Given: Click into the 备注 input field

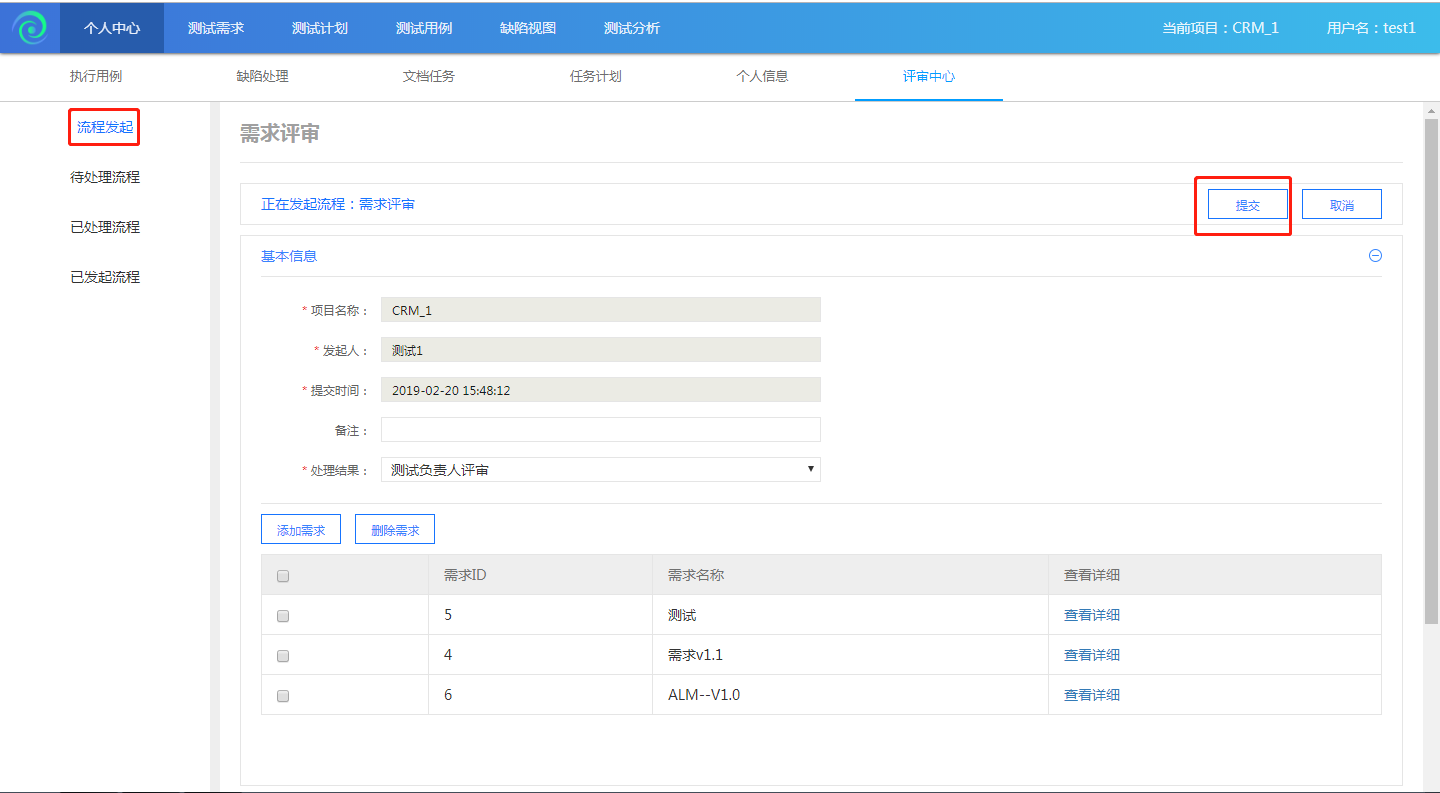Looking at the screenshot, I should [600, 430].
